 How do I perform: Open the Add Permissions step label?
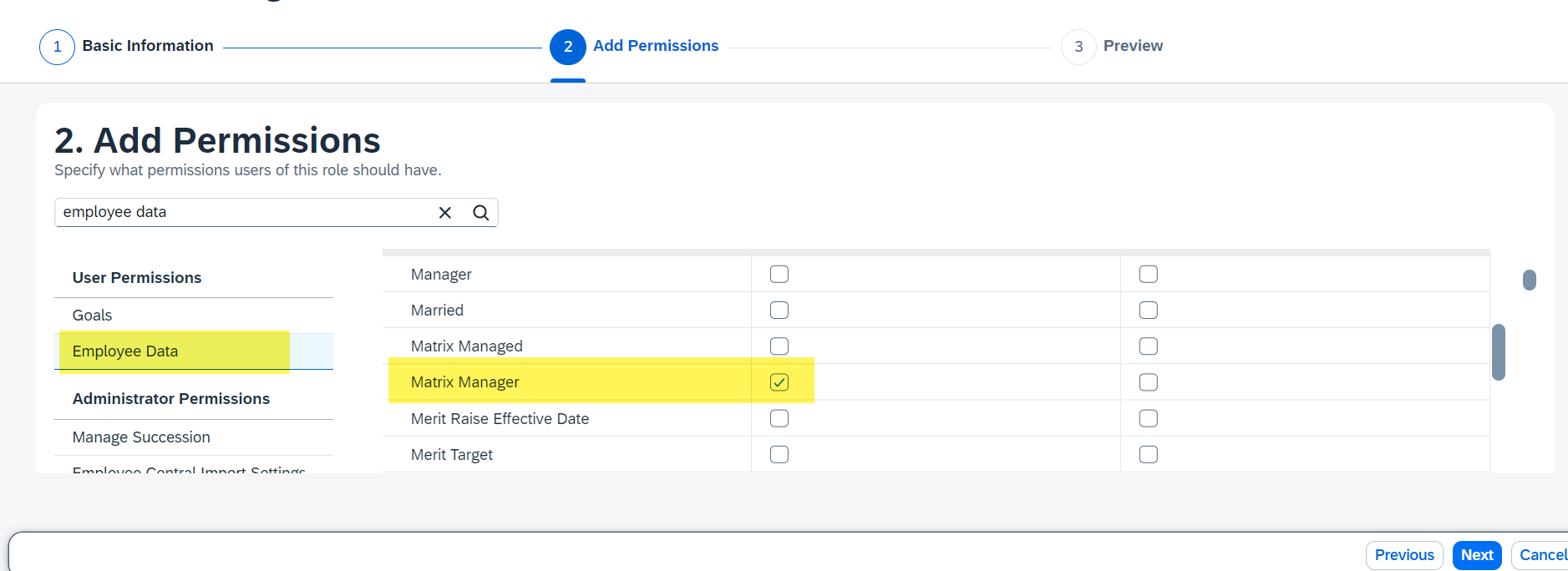[656, 46]
